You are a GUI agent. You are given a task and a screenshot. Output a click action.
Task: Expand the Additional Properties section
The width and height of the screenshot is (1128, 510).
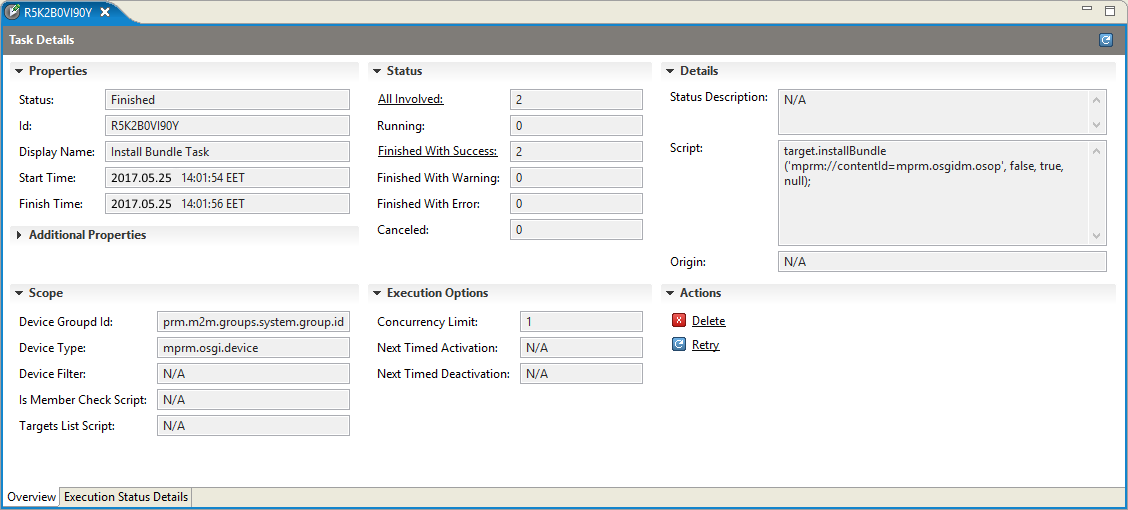coord(19,235)
